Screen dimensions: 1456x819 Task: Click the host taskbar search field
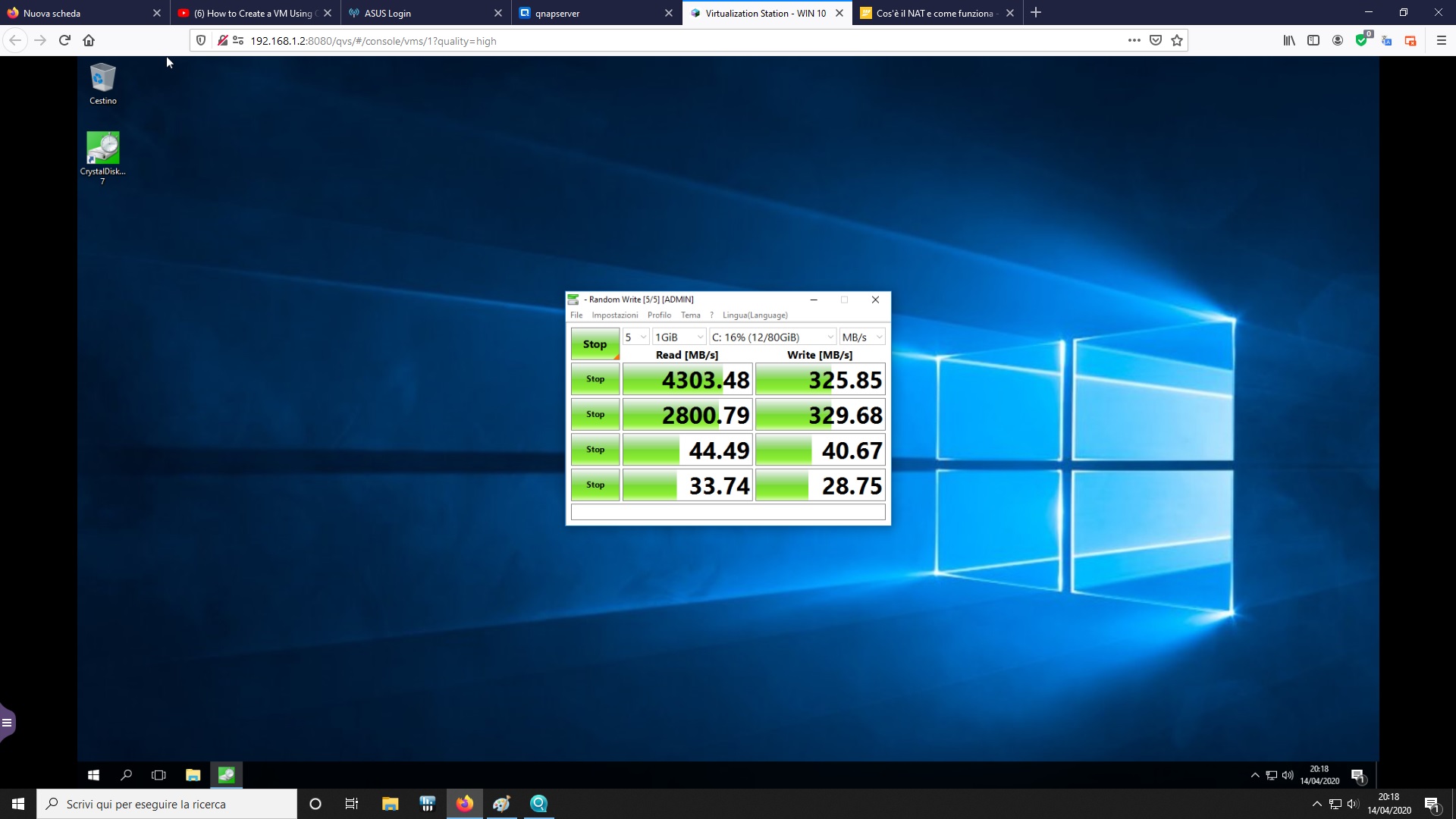[x=167, y=804]
